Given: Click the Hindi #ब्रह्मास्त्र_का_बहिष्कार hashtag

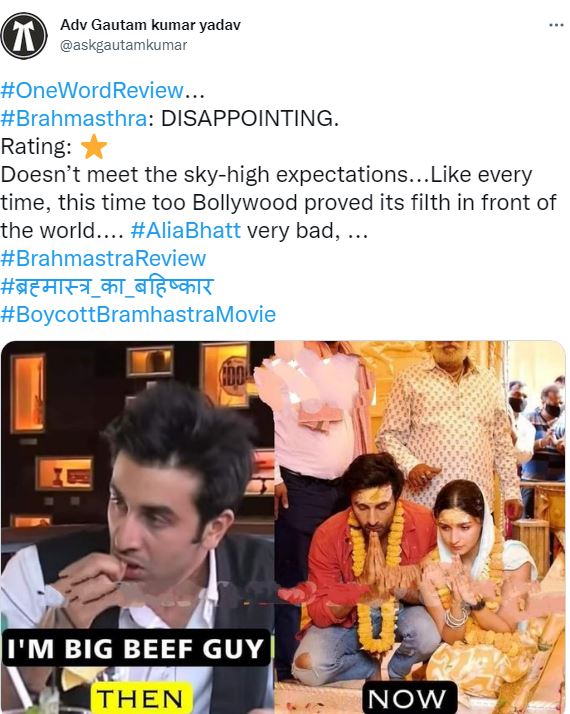Looking at the screenshot, I should [107, 286].
